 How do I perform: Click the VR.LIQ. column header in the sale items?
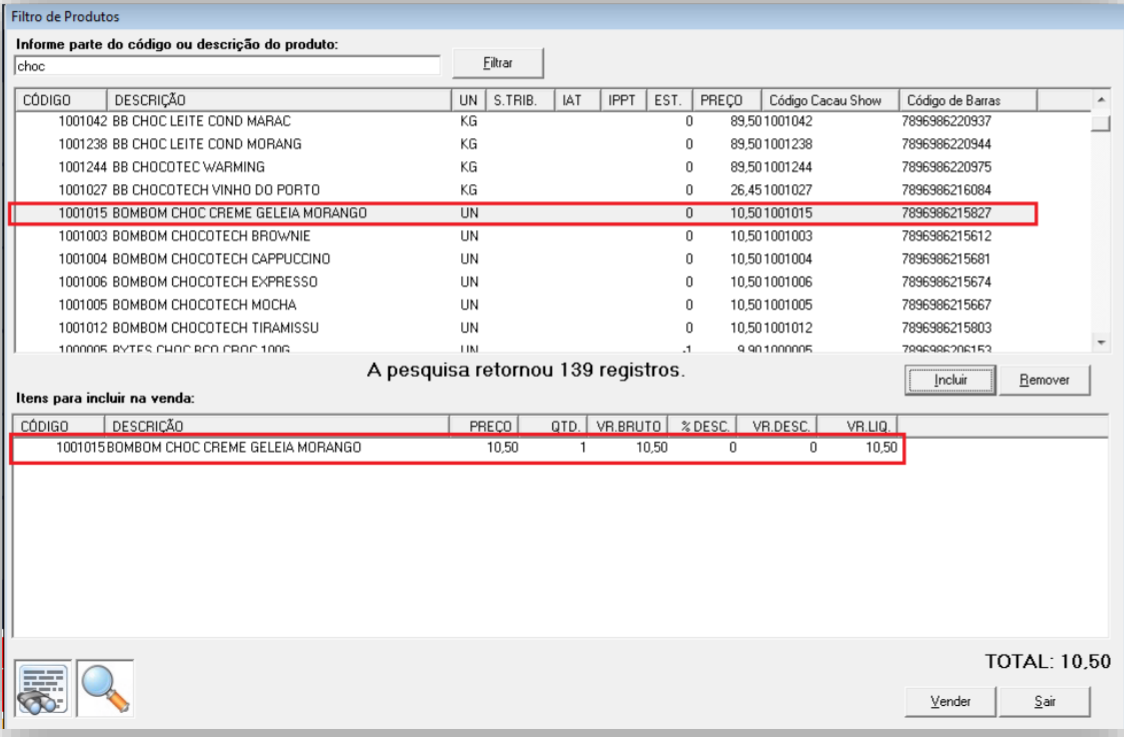coord(858,427)
